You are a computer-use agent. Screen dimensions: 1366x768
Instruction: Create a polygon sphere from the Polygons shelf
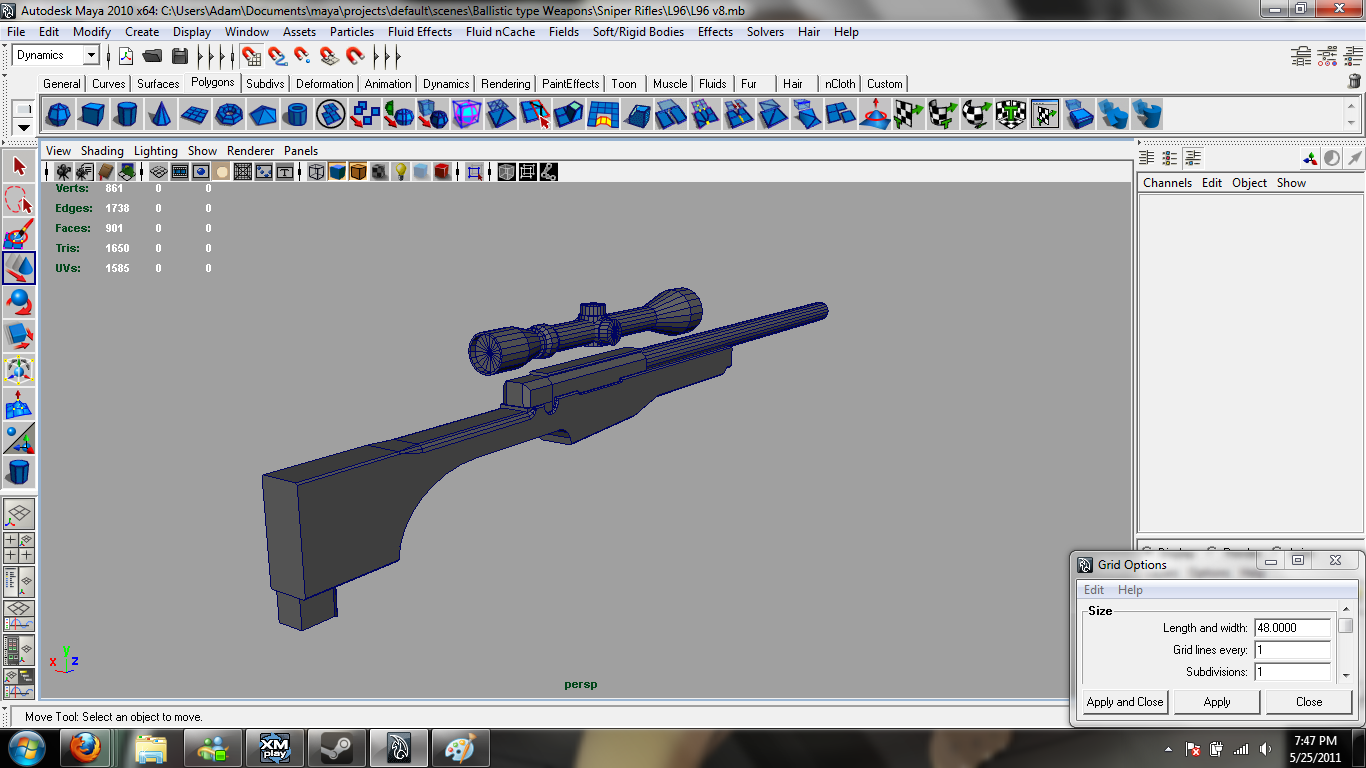click(x=58, y=114)
